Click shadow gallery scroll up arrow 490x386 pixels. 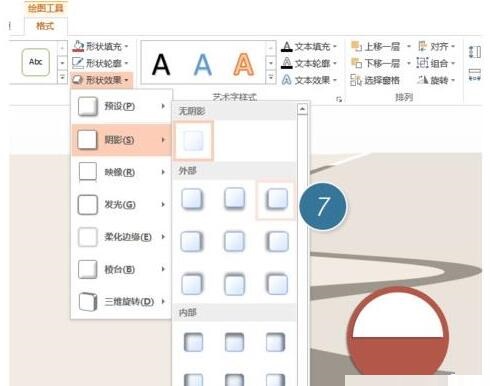coord(302,109)
